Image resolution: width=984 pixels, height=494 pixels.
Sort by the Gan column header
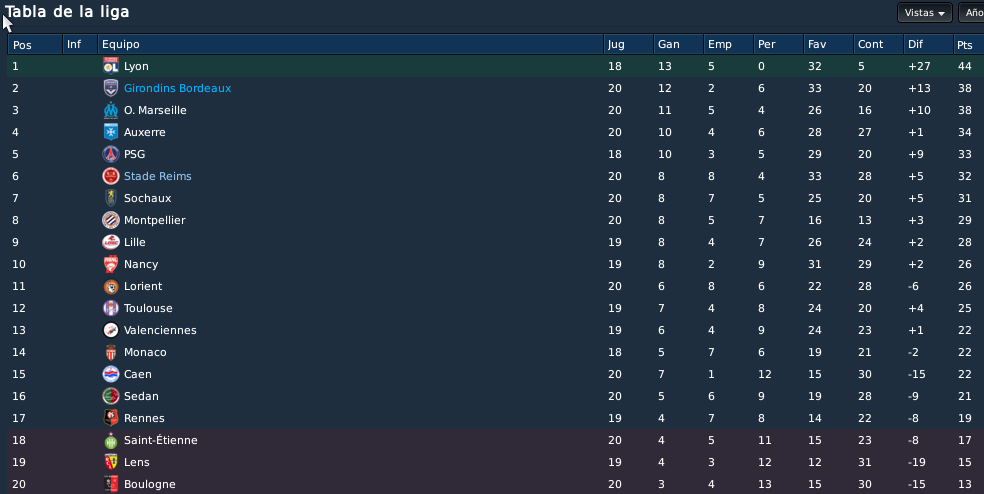pos(678,45)
